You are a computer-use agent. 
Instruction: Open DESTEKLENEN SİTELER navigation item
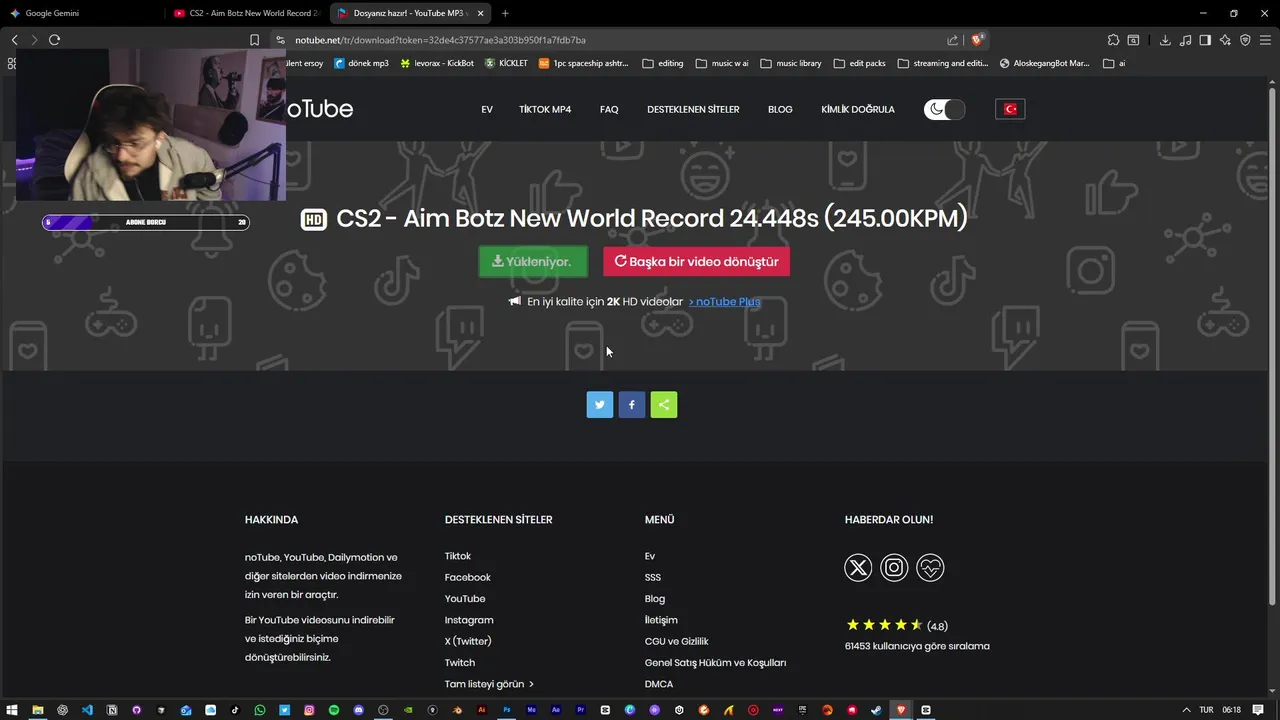click(x=693, y=109)
